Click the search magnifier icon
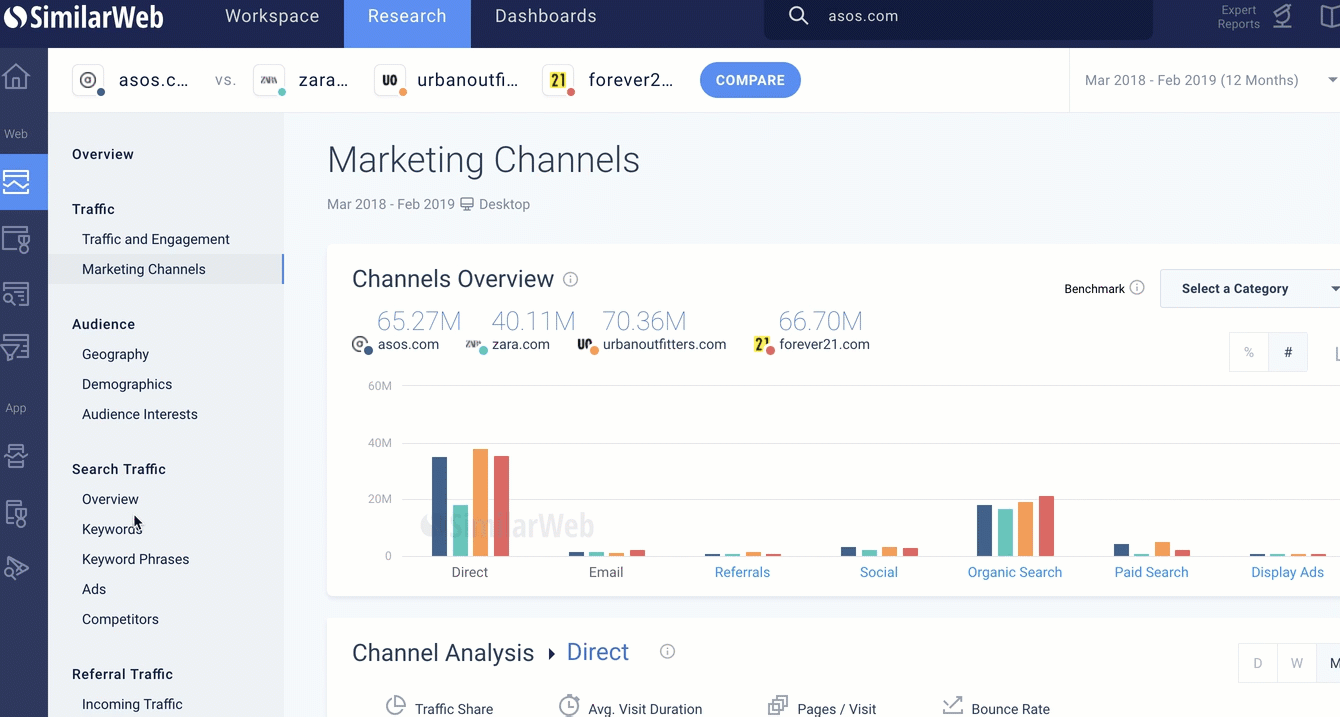This screenshot has height=717, width=1340. click(798, 16)
